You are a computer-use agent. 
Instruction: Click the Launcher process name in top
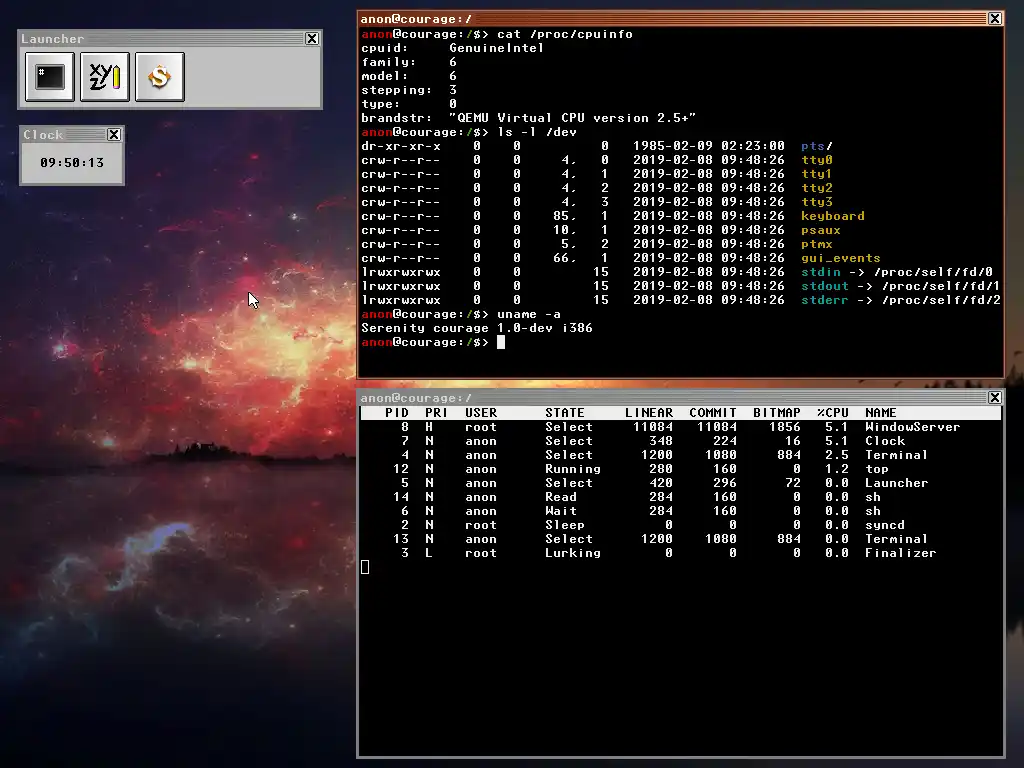(897, 483)
